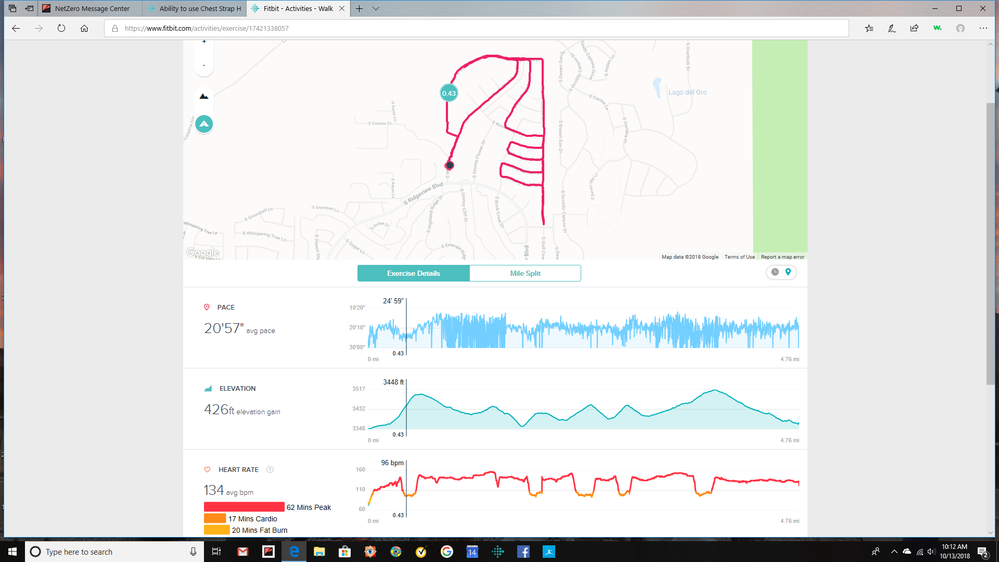The width and height of the screenshot is (999, 562).
Task: Zoom out on the map
Action: [x=204, y=65]
